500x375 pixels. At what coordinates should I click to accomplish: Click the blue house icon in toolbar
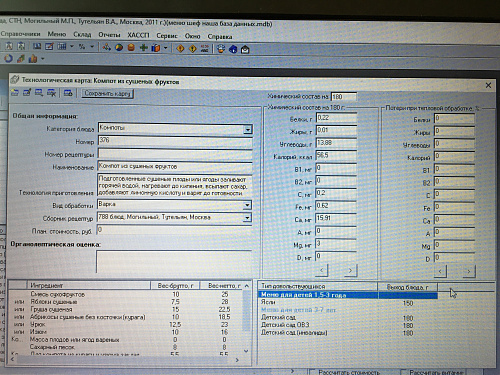pyautogui.click(x=233, y=49)
